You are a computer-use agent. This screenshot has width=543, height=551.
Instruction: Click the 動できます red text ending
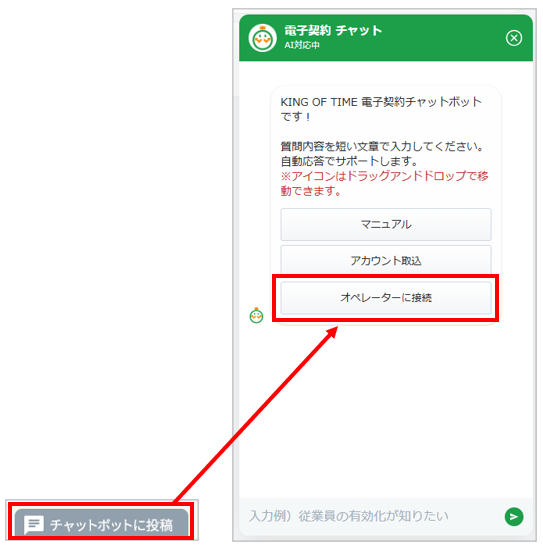(311, 191)
